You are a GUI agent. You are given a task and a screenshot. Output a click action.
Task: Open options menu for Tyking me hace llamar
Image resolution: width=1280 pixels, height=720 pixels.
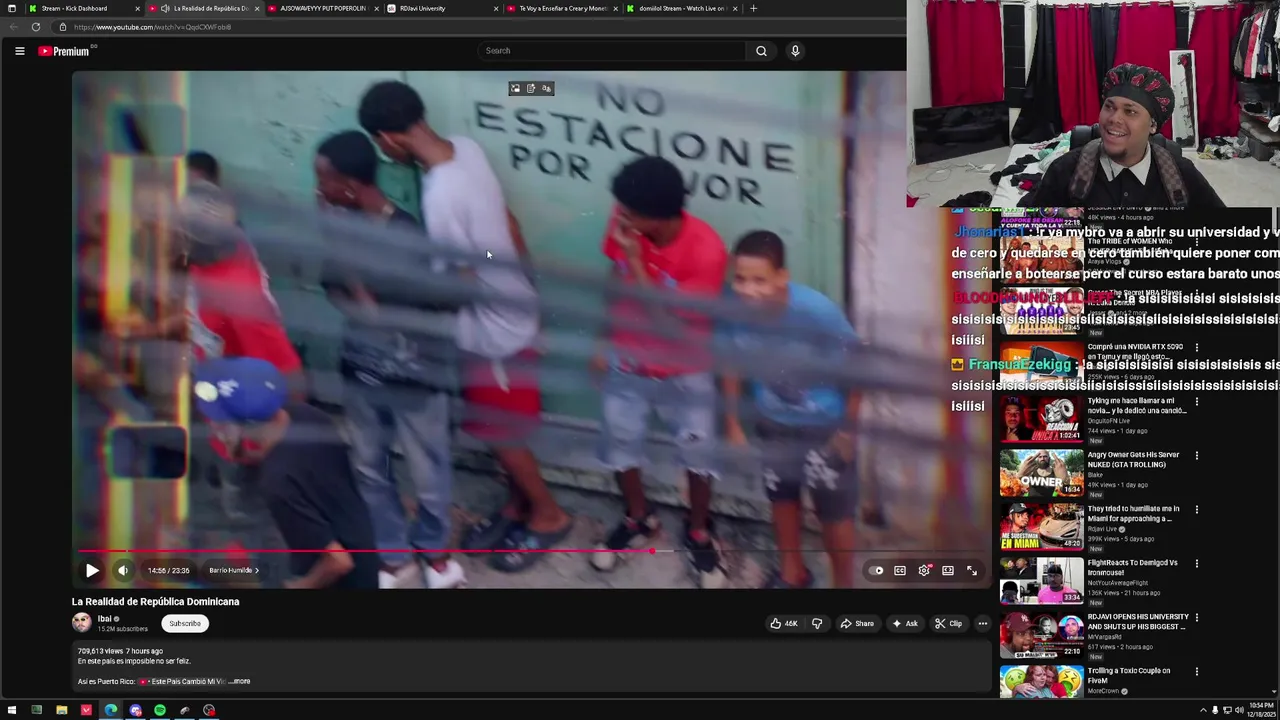pyautogui.click(x=1196, y=402)
